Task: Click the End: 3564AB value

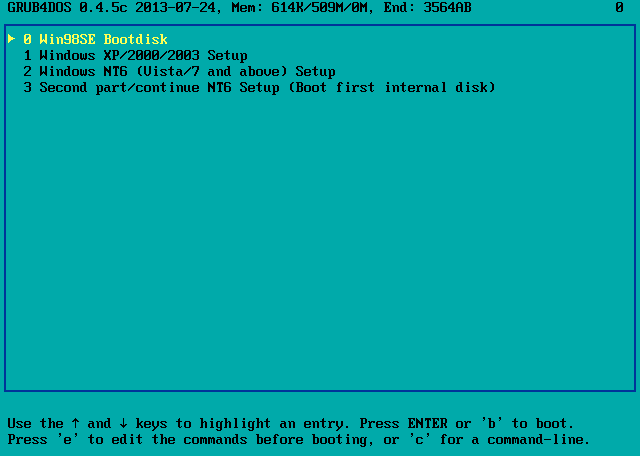Action: pyautogui.click(x=428, y=8)
